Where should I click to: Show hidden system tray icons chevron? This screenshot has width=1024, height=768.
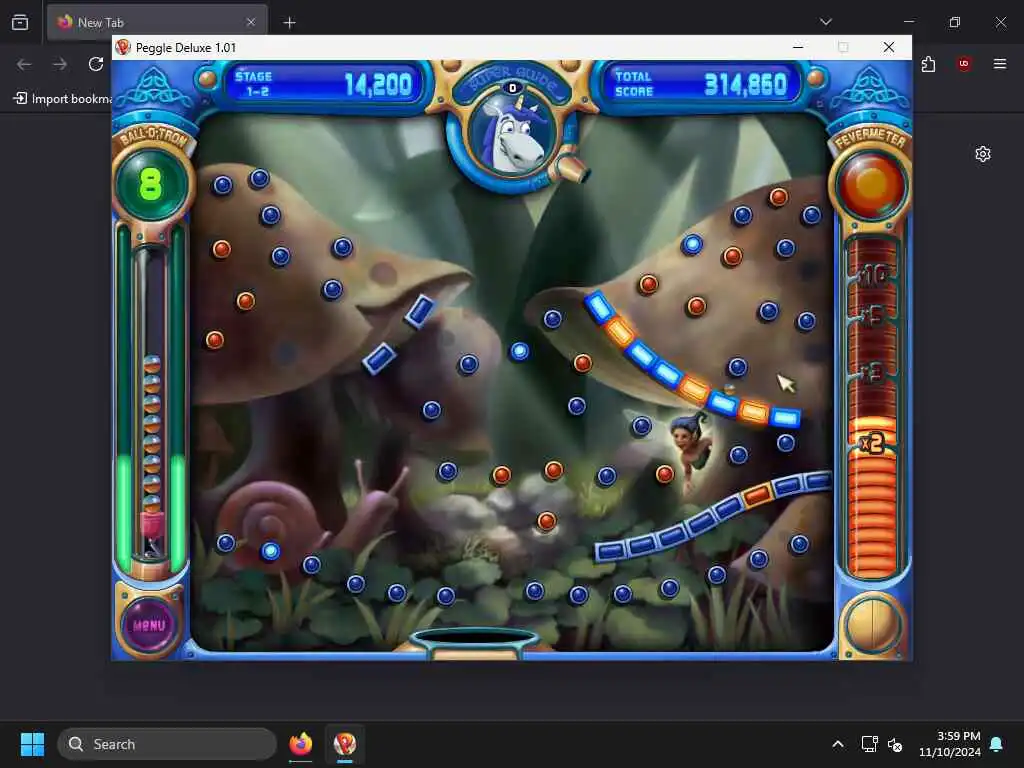click(x=838, y=744)
